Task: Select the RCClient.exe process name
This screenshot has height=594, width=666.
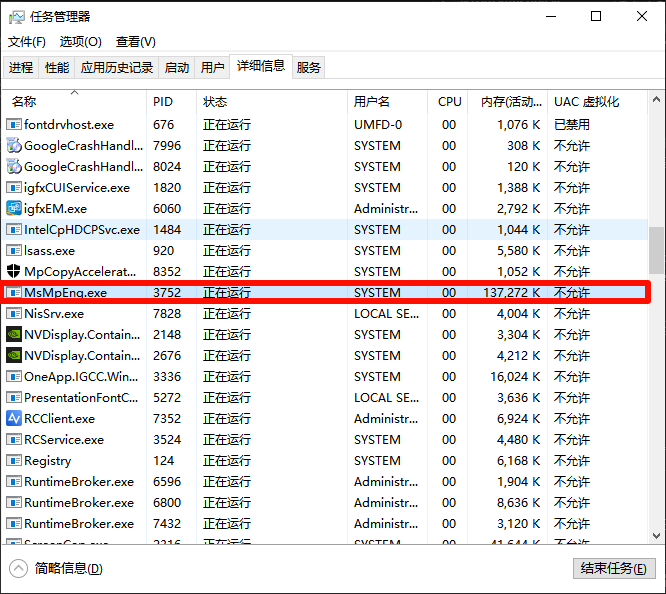Action: (59, 419)
